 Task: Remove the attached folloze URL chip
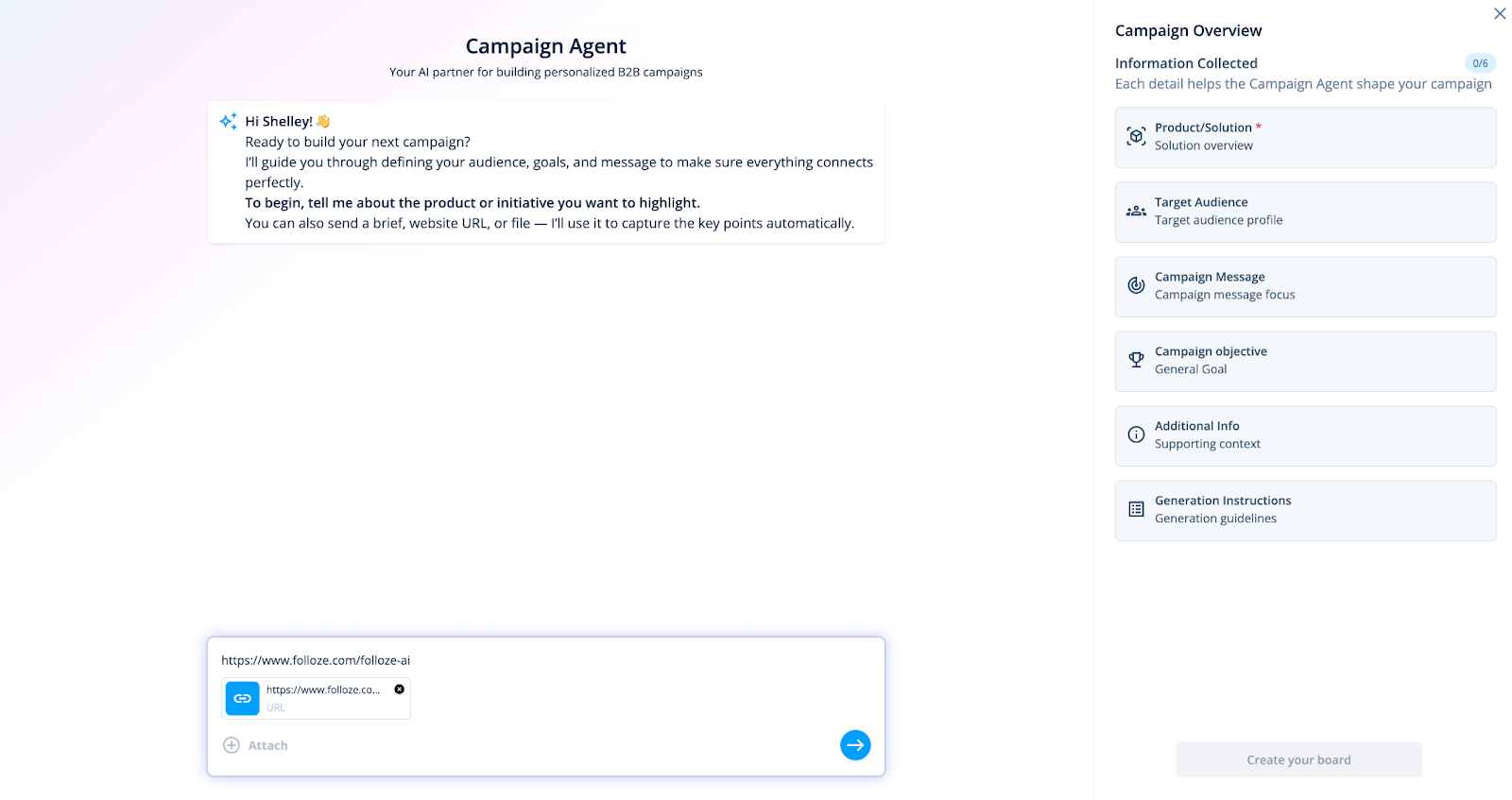click(x=400, y=689)
